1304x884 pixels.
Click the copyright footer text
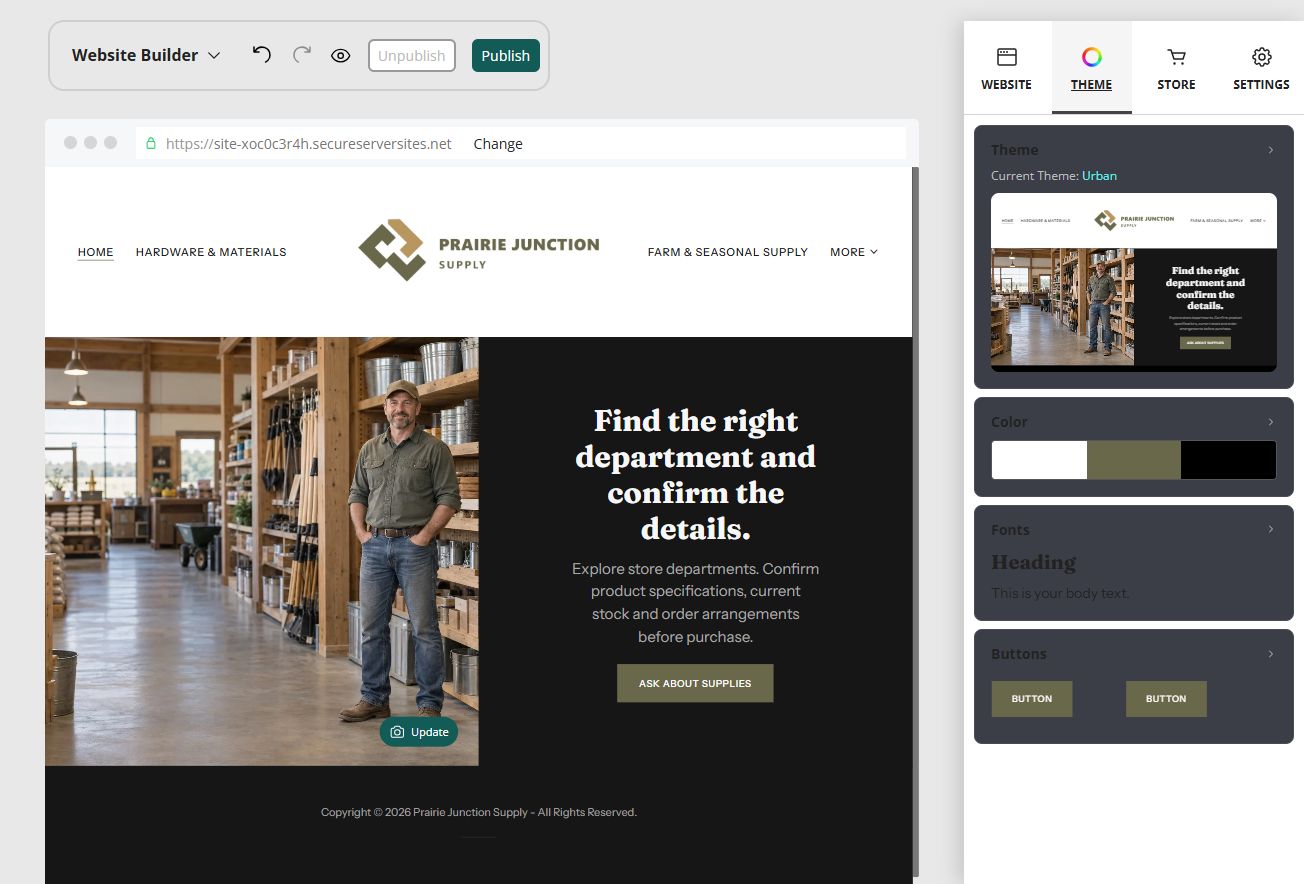(479, 812)
